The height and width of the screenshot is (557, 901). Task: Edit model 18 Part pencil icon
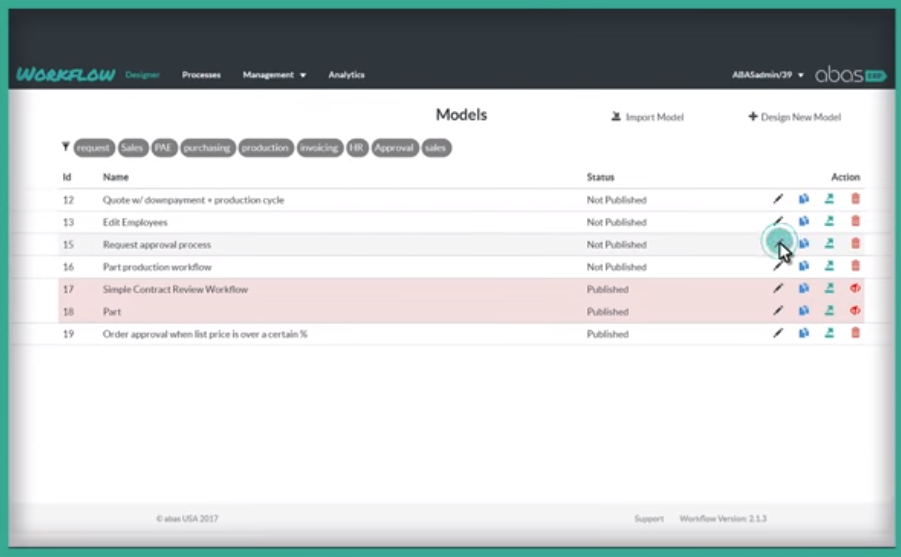pos(778,311)
